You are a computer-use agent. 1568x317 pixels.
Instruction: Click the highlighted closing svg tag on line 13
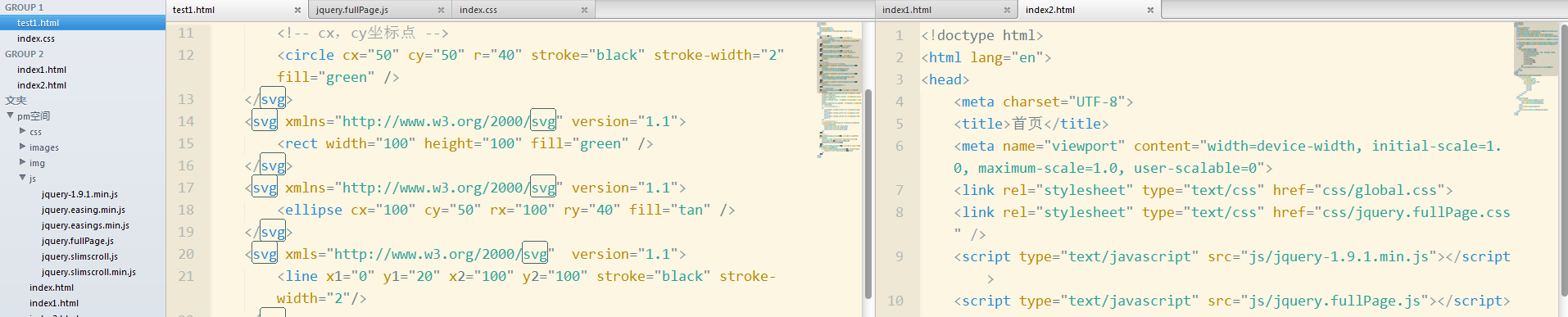coord(273,99)
